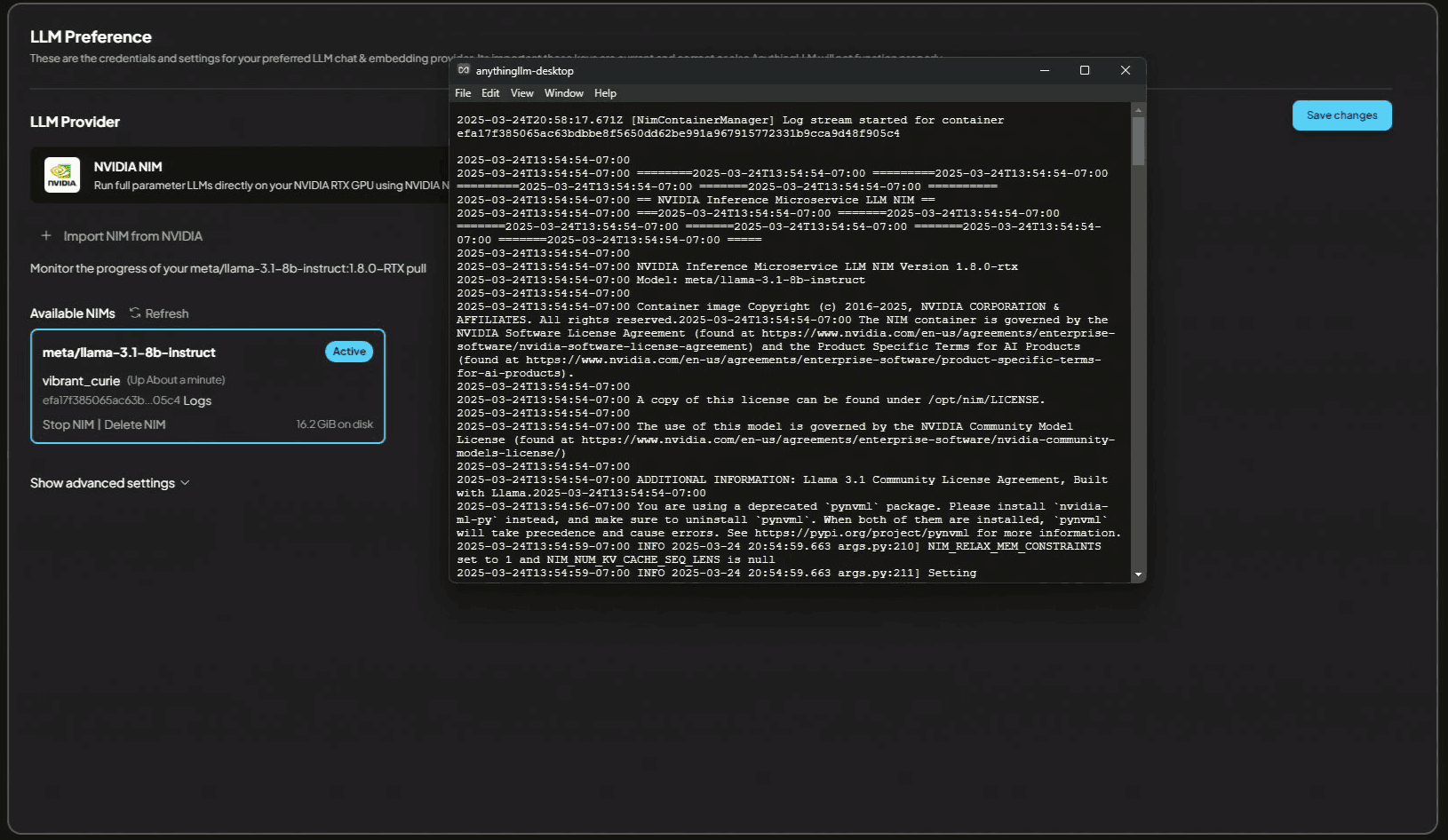Click the Refresh icon next to Available NIMs
Screen dimensions: 1448x840
[x=135, y=313]
